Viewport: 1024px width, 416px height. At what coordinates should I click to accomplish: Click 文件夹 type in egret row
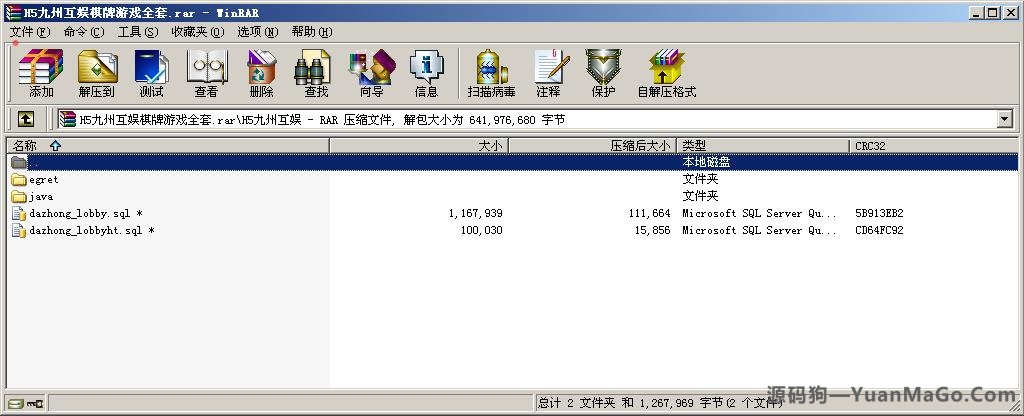[x=700, y=179]
